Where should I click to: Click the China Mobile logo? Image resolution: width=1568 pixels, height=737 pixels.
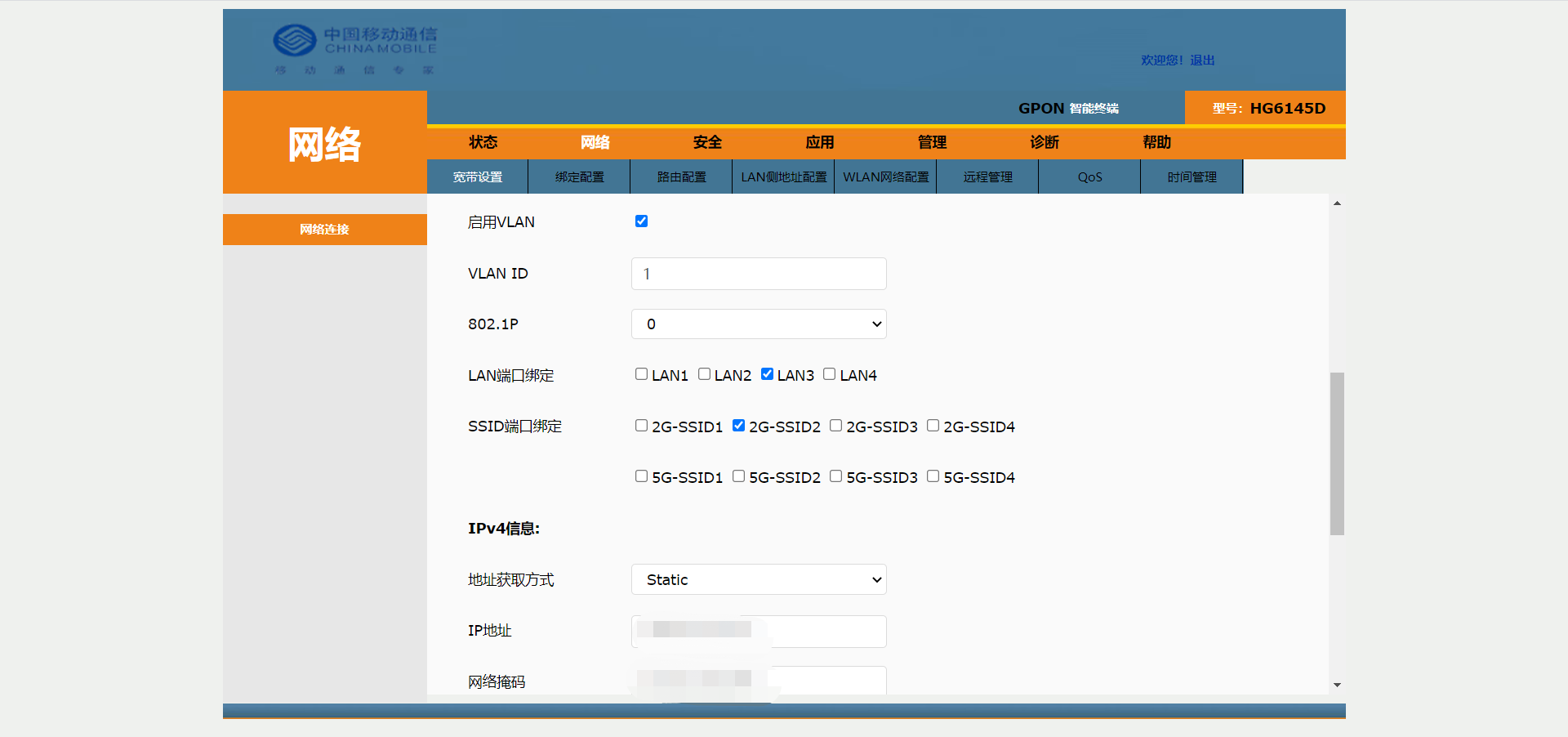coord(355,49)
